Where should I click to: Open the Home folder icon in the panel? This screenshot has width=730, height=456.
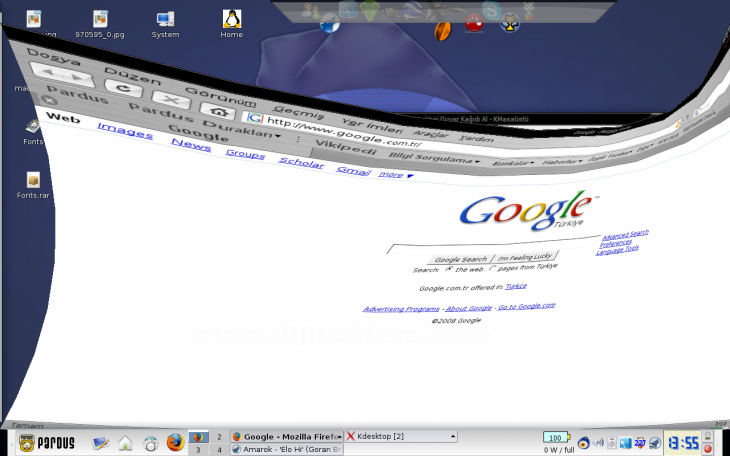pos(126,443)
